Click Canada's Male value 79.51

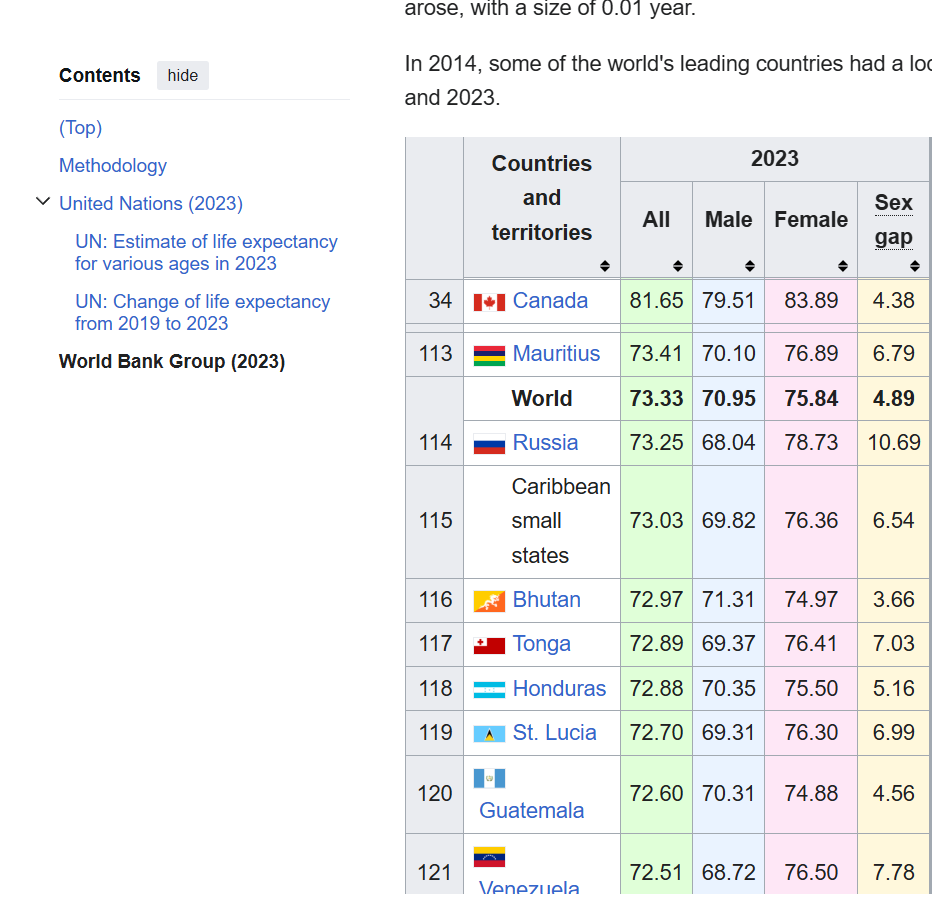point(728,301)
